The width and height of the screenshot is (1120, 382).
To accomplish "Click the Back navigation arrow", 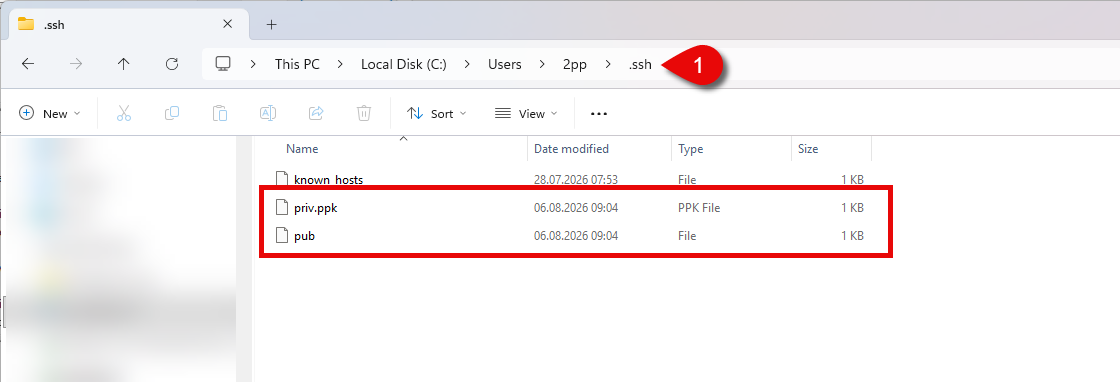I will pyautogui.click(x=28, y=64).
